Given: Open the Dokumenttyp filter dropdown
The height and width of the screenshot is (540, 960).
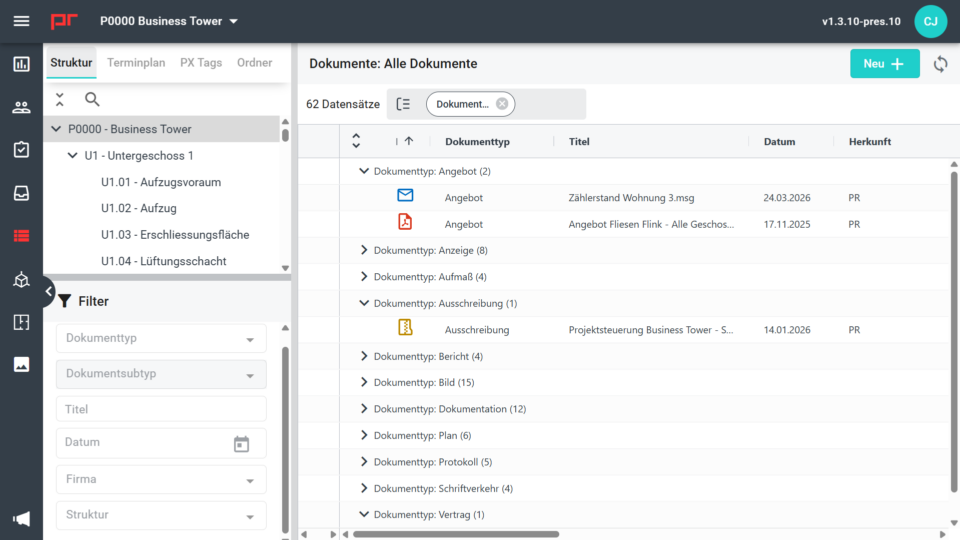Looking at the screenshot, I should [161, 339].
